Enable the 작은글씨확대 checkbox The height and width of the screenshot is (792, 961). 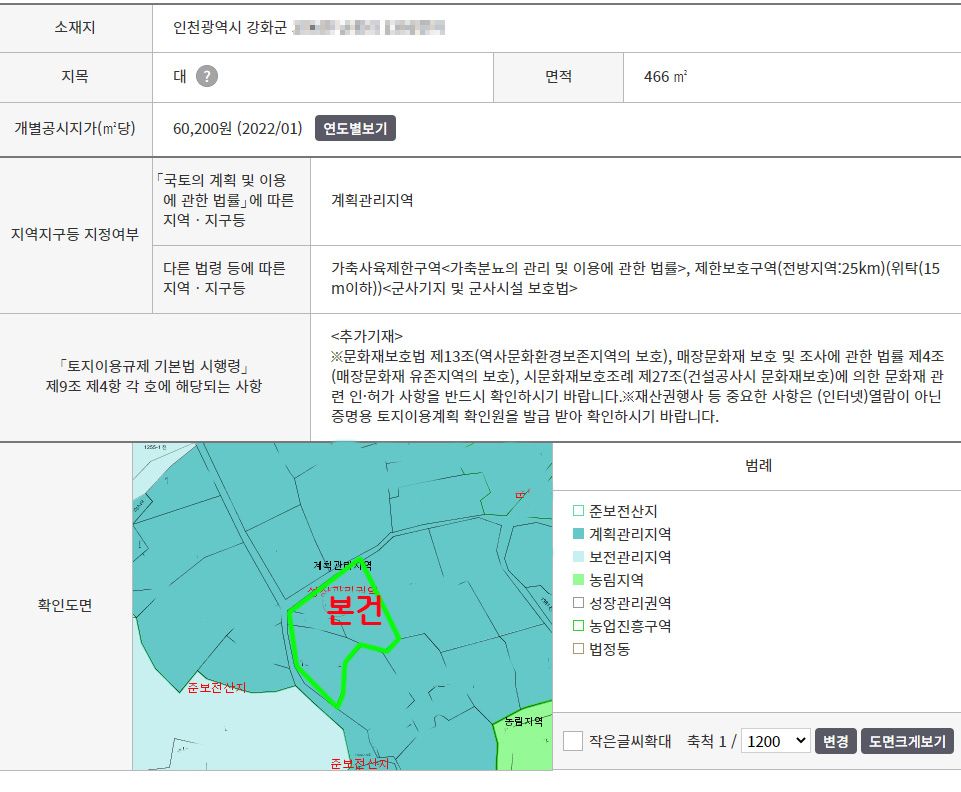click(573, 741)
